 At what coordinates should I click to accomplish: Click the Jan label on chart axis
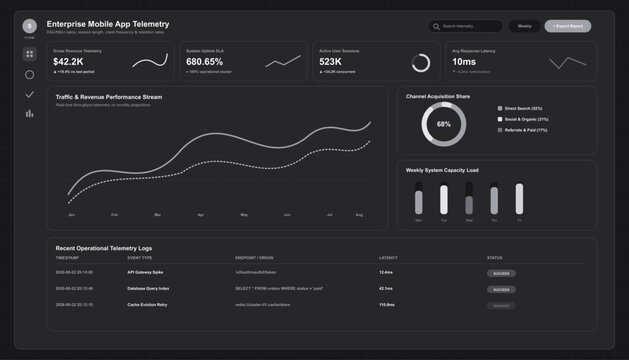point(71,215)
